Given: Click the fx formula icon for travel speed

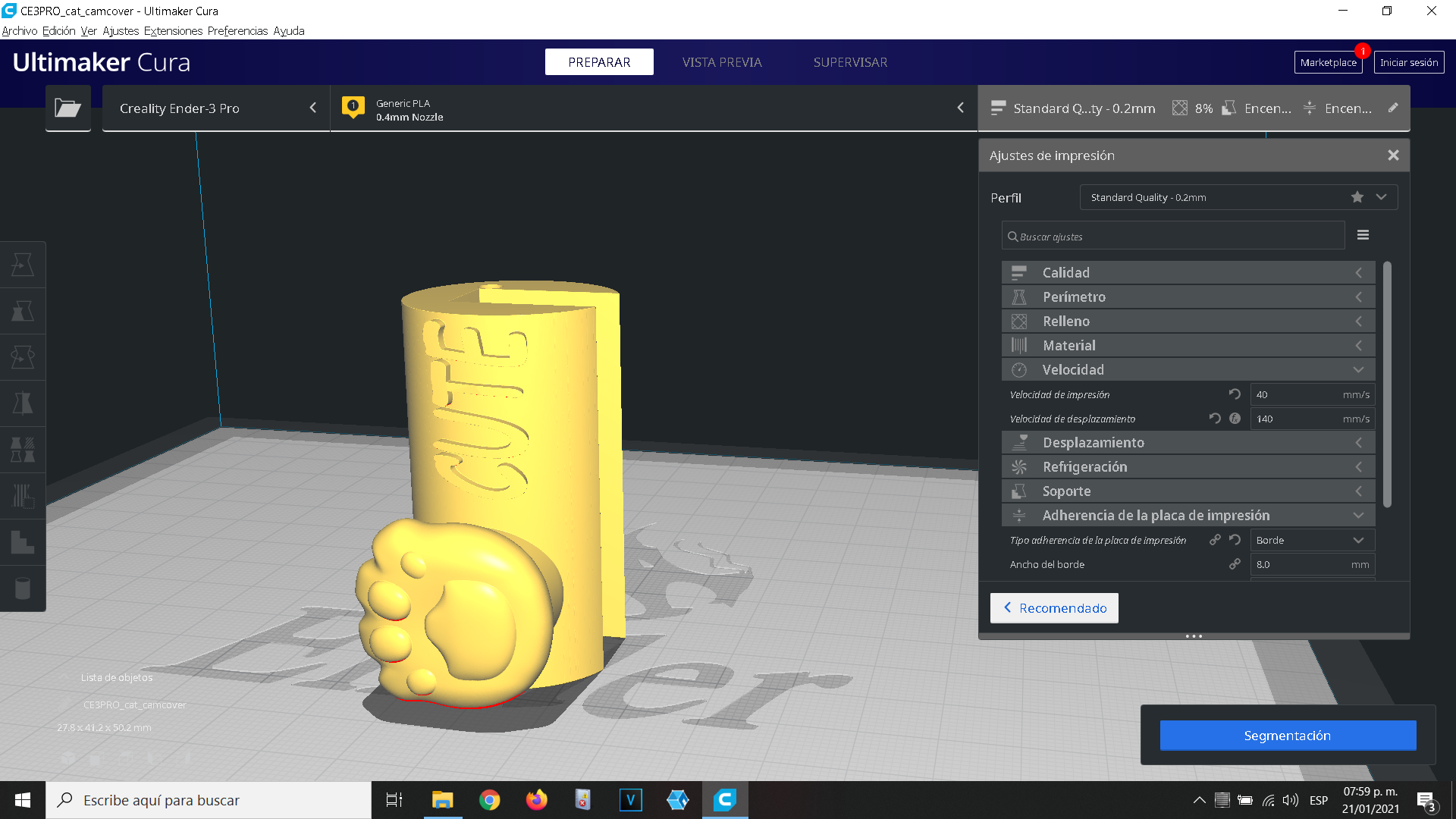Looking at the screenshot, I should 1235,419.
